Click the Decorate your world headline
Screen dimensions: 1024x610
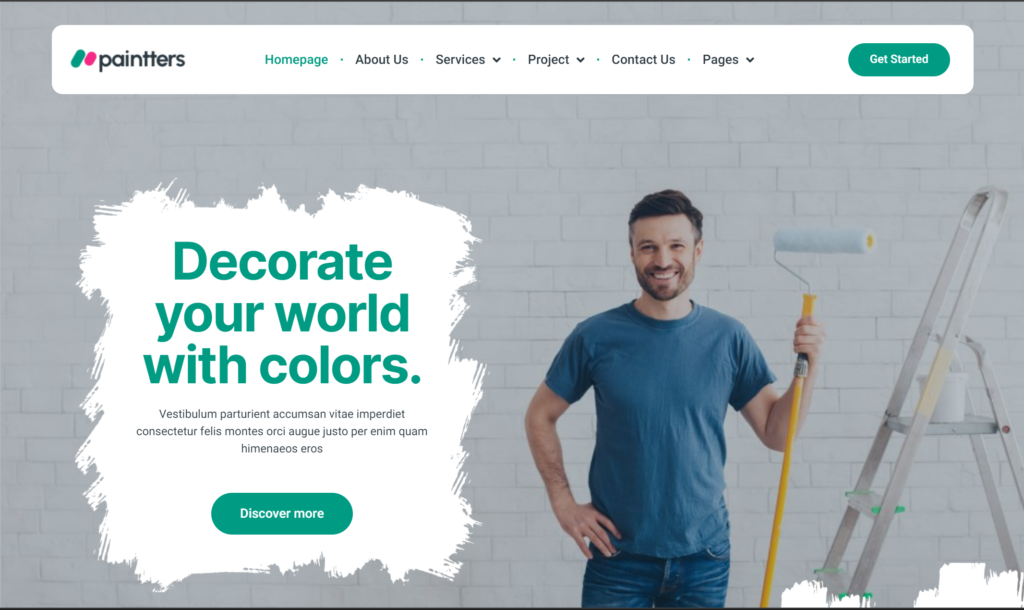pyautogui.click(x=282, y=313)
